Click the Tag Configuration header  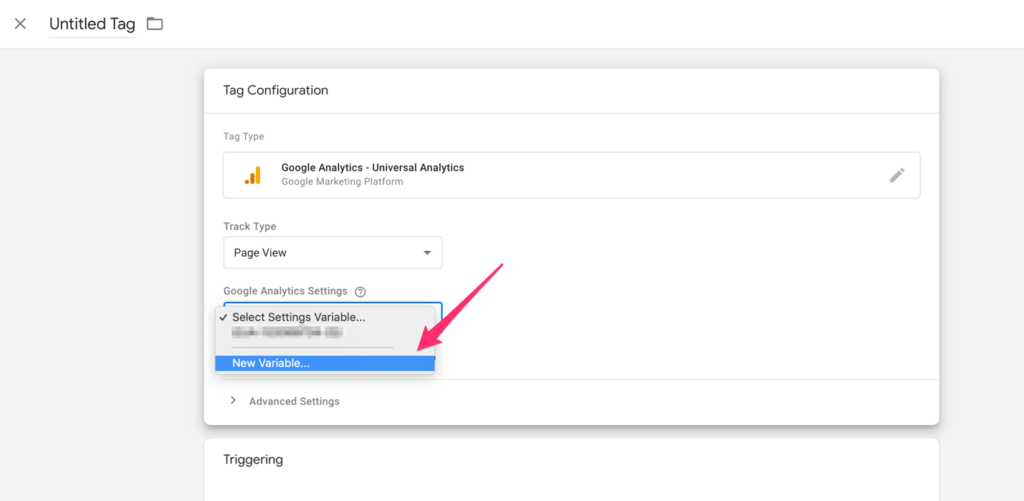click(x=276, y=90)
